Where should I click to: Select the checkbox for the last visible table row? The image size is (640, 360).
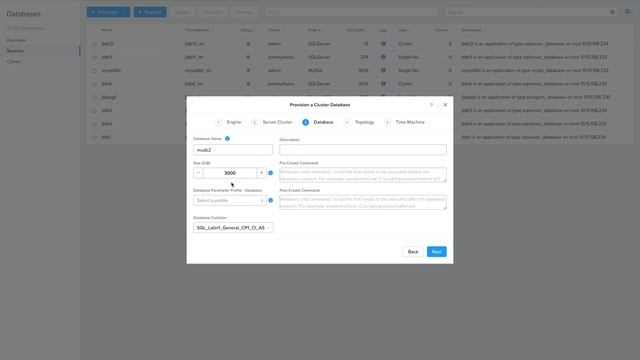pos(94,138)
